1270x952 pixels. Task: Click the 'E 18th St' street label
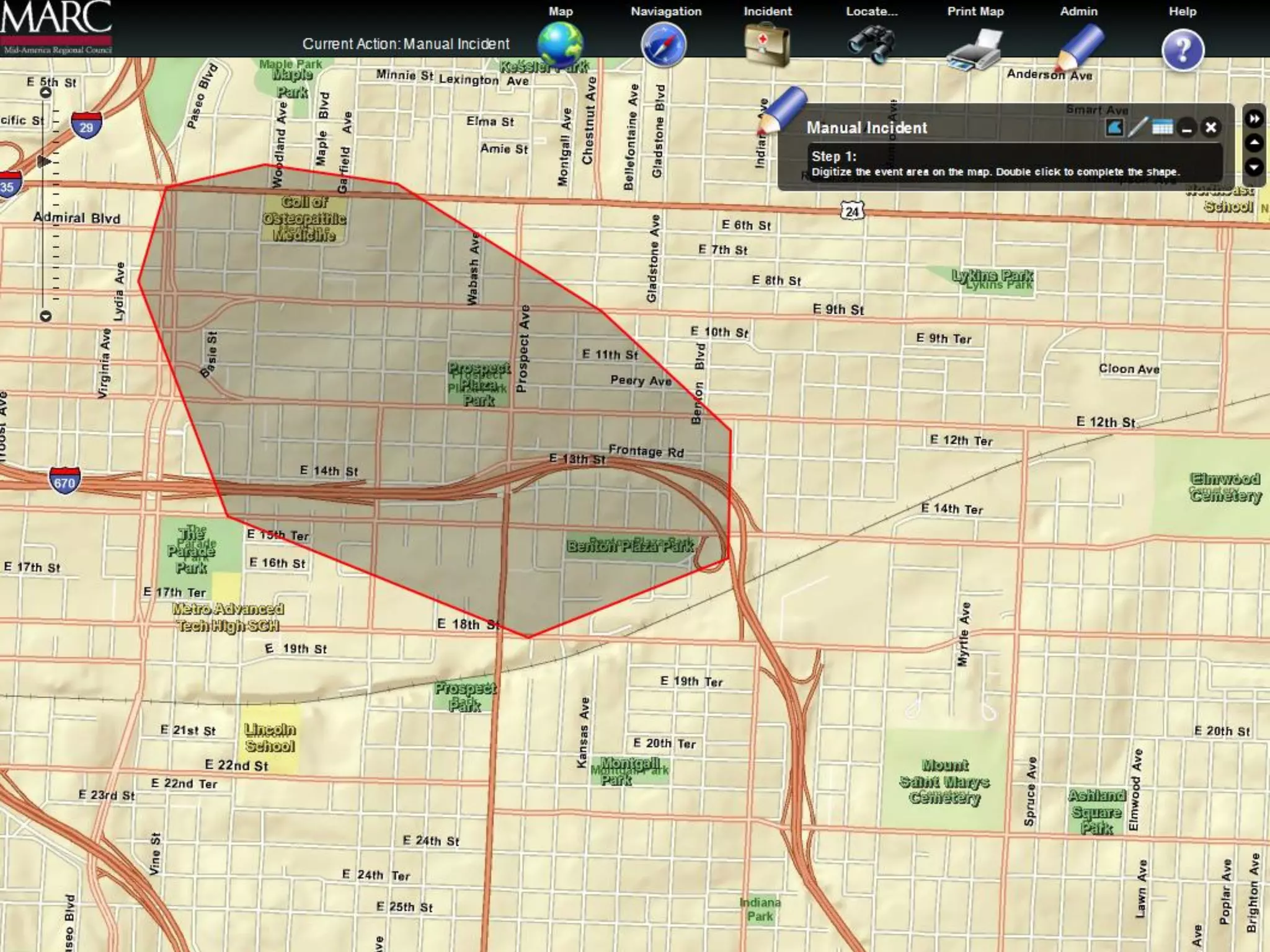(x=468, y=624)
